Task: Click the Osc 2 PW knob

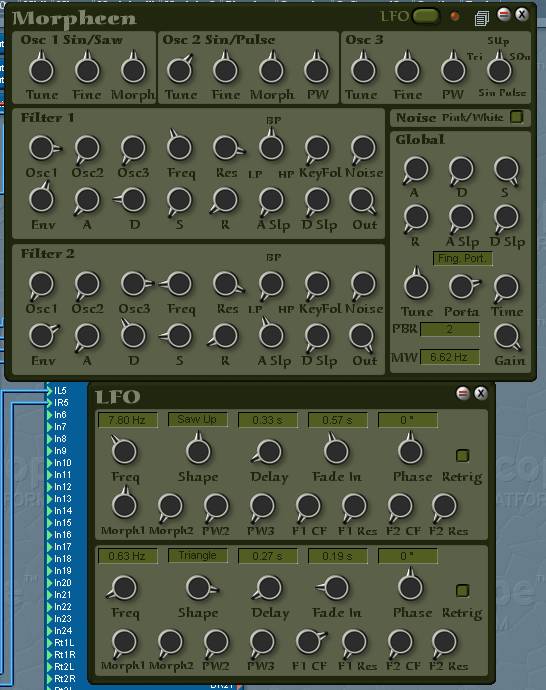Action: tap(317, 70)
